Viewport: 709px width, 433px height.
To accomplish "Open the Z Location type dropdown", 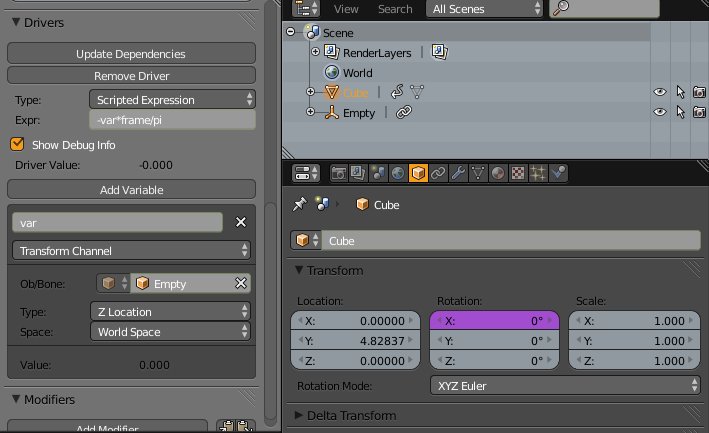I will click(170, 311).
